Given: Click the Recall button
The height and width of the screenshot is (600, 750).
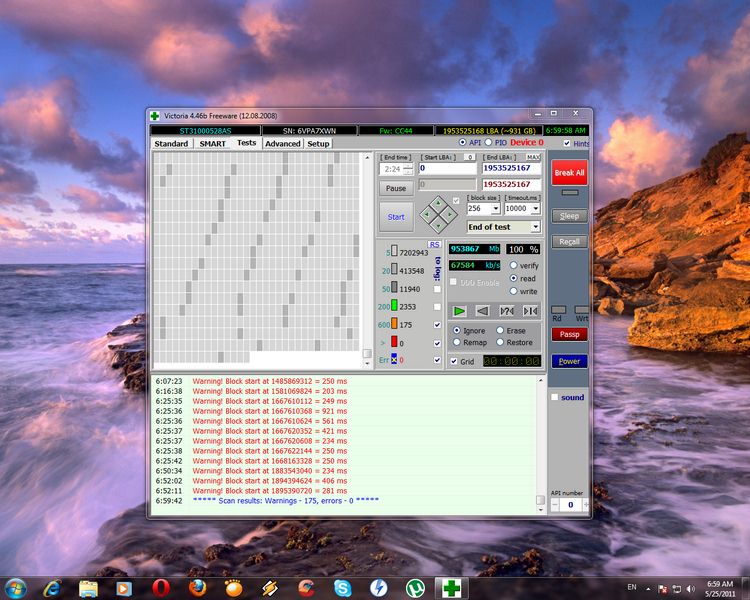Looking at the screenshot, I should point(569,242).
